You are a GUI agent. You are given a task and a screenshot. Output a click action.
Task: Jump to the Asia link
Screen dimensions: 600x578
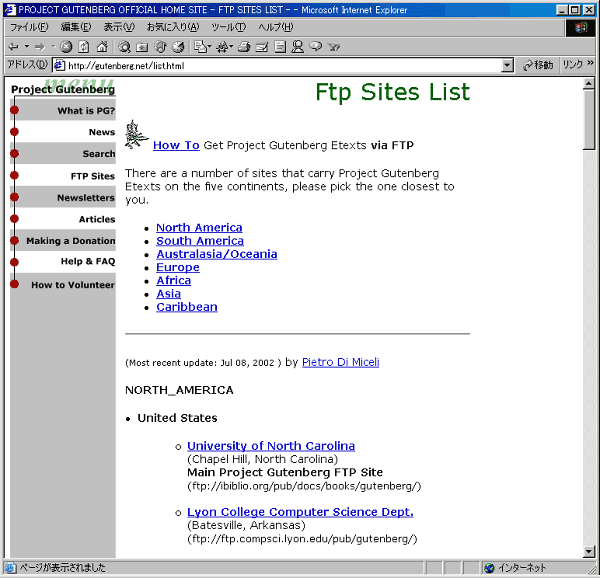(x=168, y=294)
